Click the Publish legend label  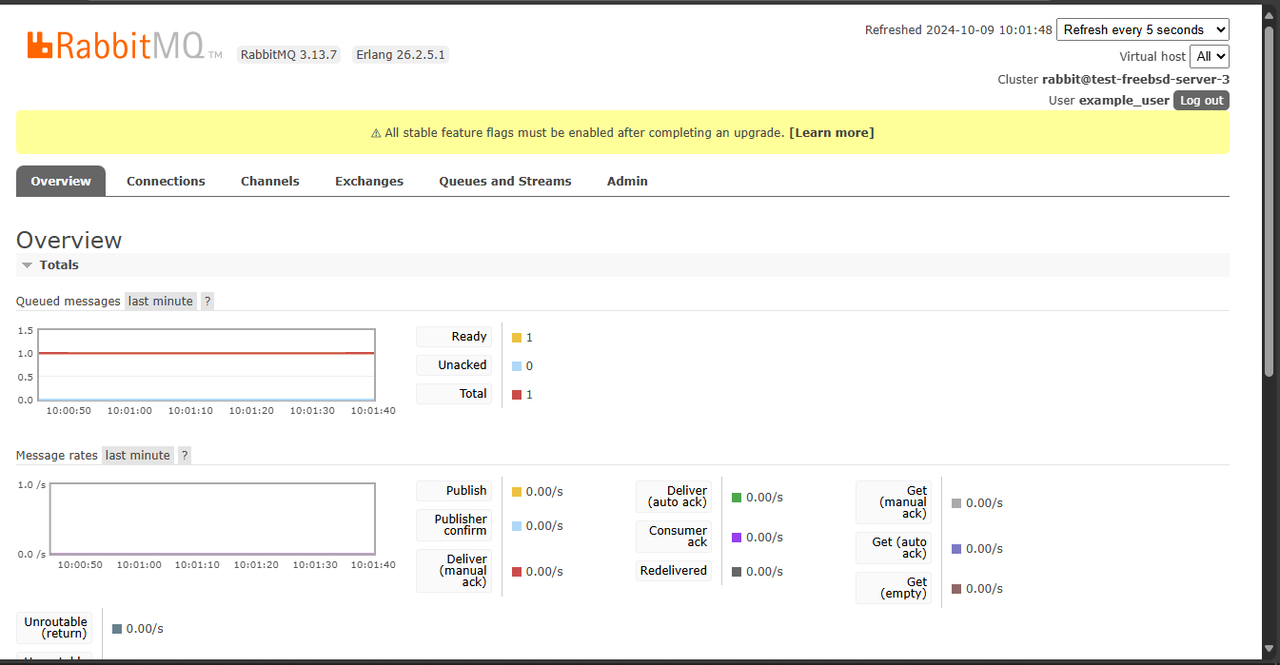pyautogui.click(x=454, y=491)
